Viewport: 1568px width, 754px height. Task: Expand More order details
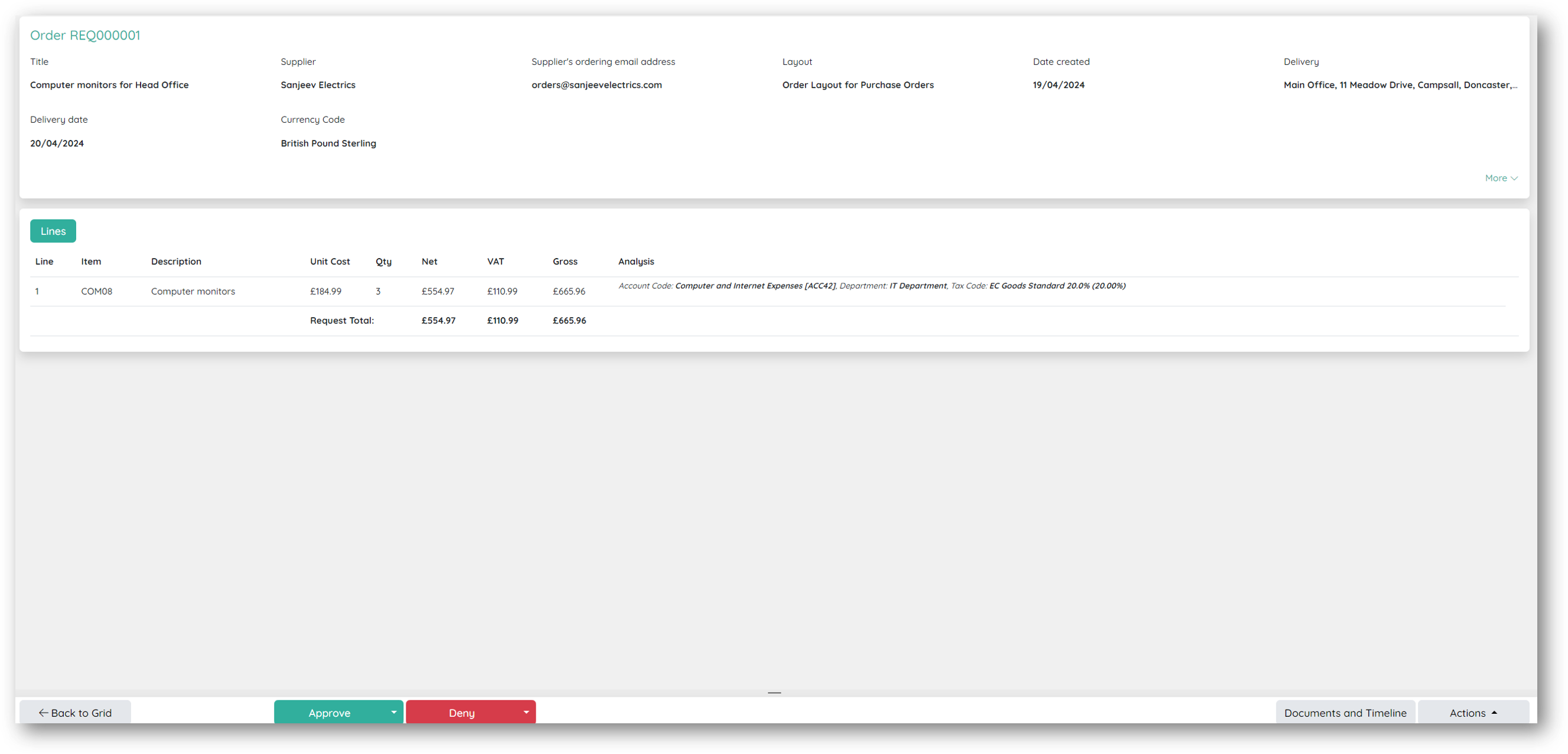pos(1501,178)
